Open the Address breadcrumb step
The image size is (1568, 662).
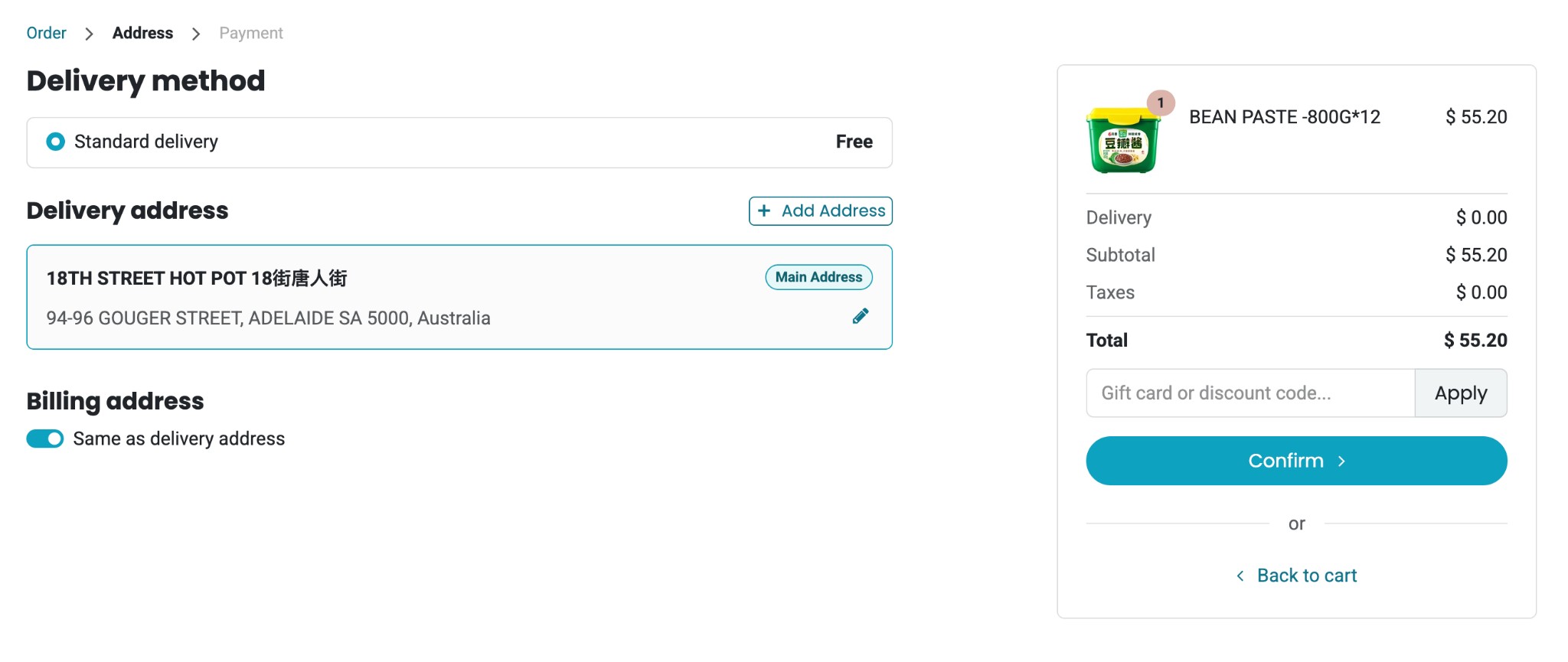(x=142, y=33)
